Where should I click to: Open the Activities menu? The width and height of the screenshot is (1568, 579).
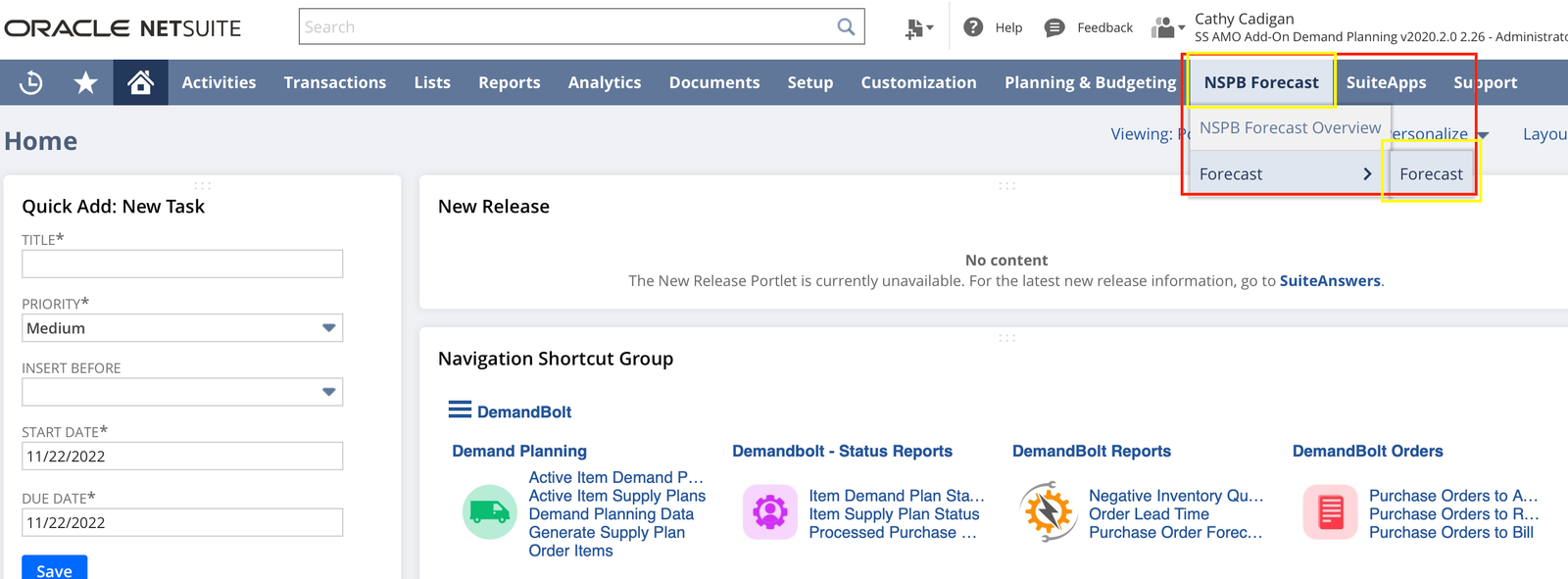(219, 82)
